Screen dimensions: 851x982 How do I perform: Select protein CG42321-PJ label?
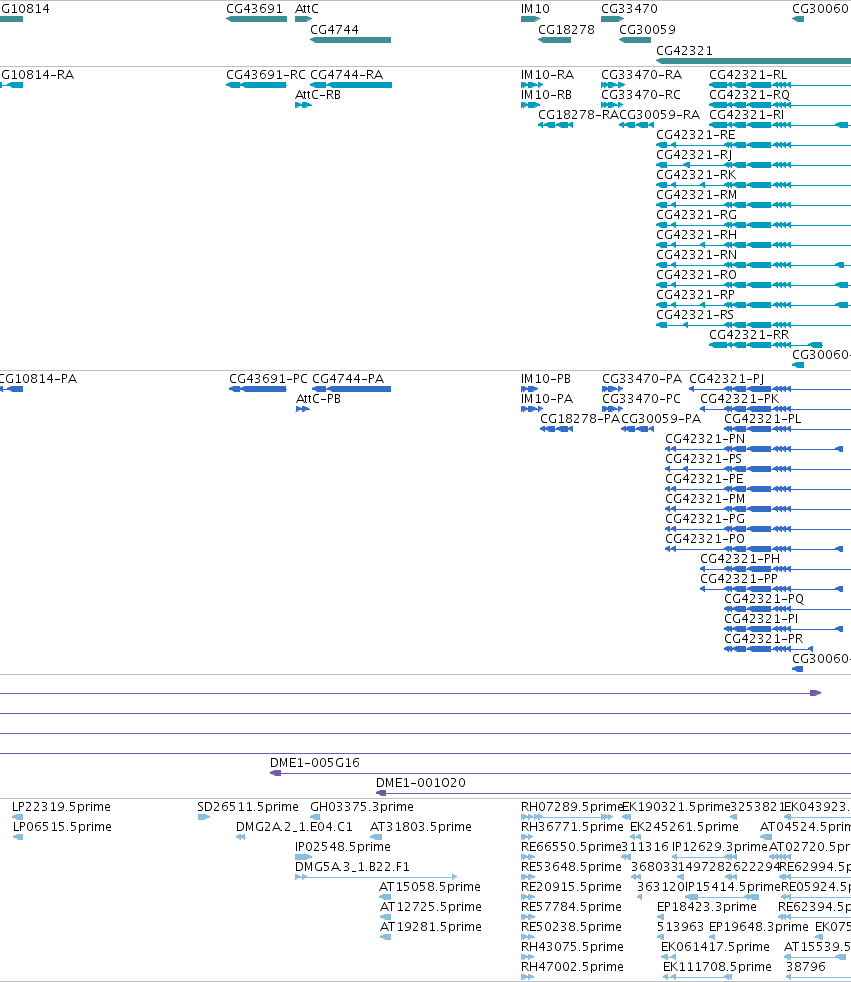coord(726,379)
